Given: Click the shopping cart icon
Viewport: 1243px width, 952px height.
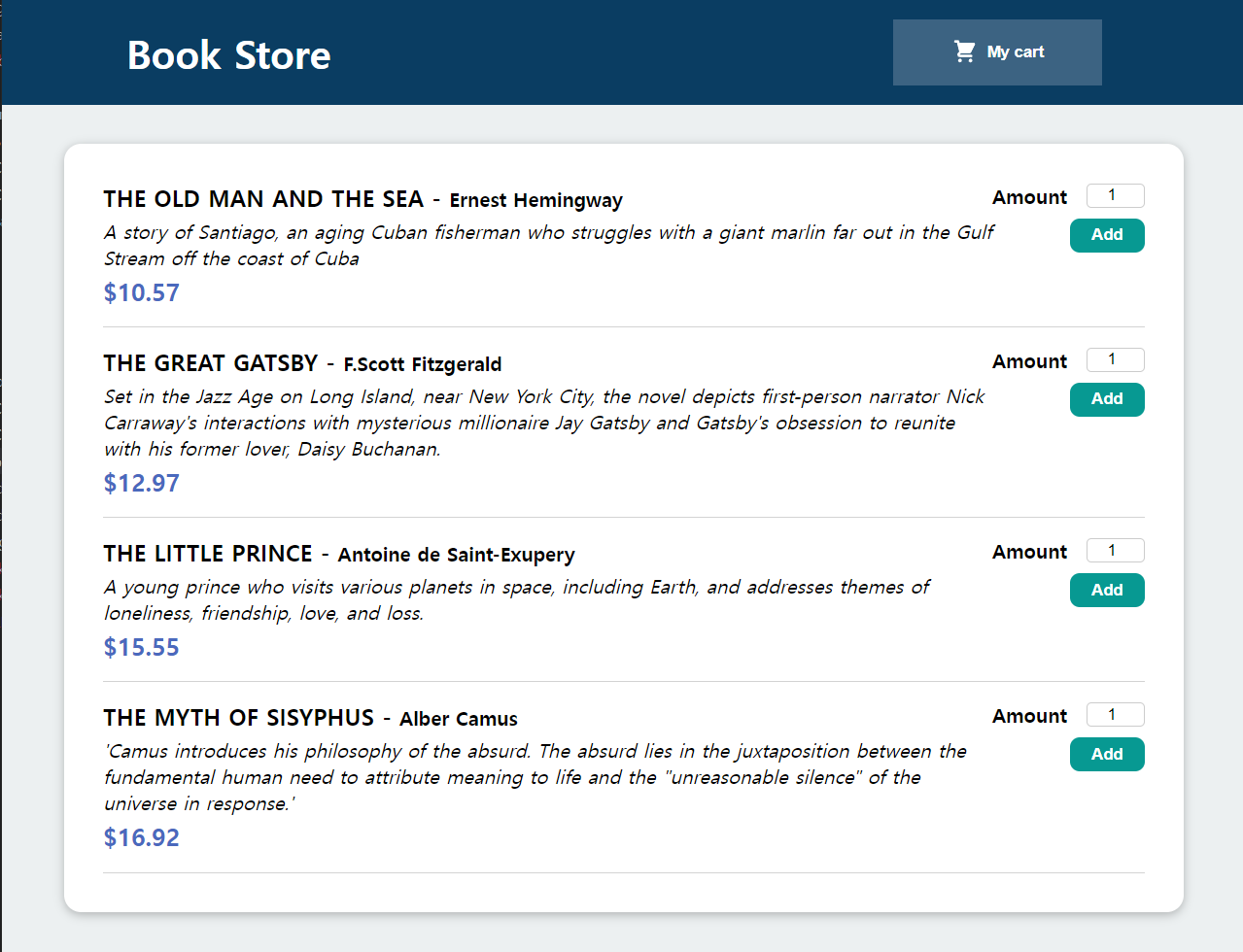Looking at the screenshot, I should [x=963, y=51].
